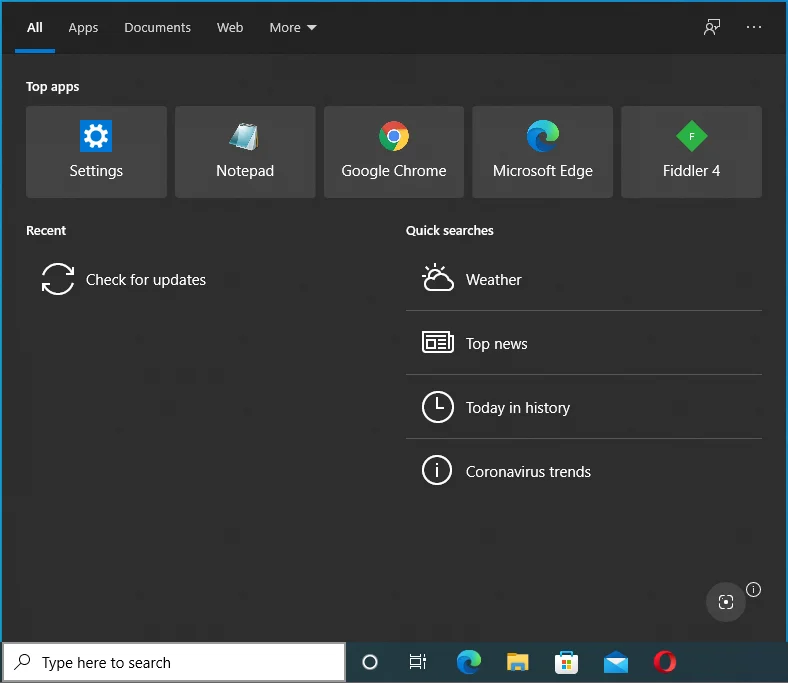This screenshot has height=683, width=788.
Task: Open the Weather quick search
Action: (x=583, y=279)
